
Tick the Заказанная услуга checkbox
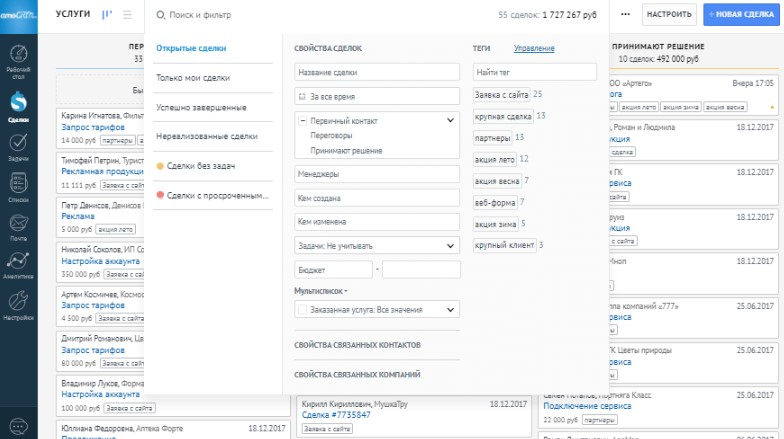coord(302,310)
